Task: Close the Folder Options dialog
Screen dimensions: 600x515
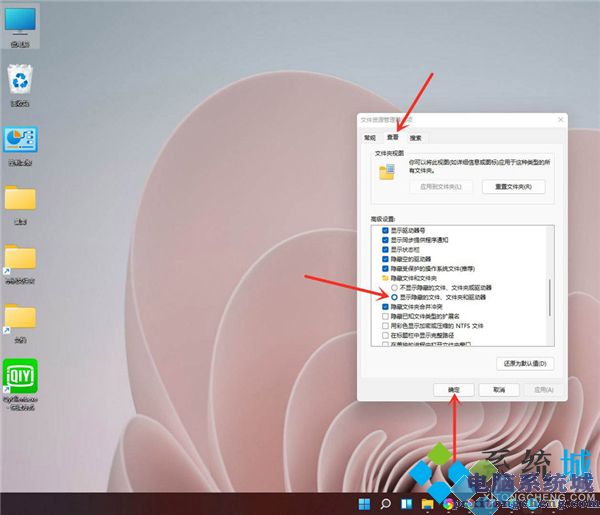Action: [561, 120]
